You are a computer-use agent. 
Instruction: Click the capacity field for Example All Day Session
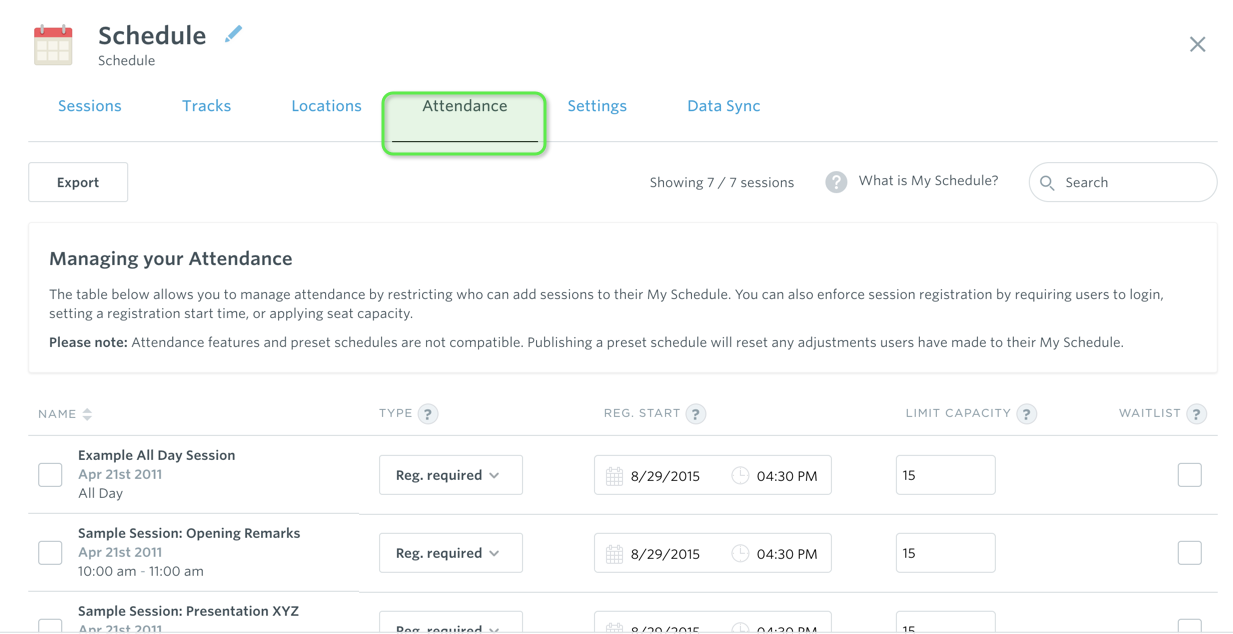pyautogui.click(x=945, y=475)
